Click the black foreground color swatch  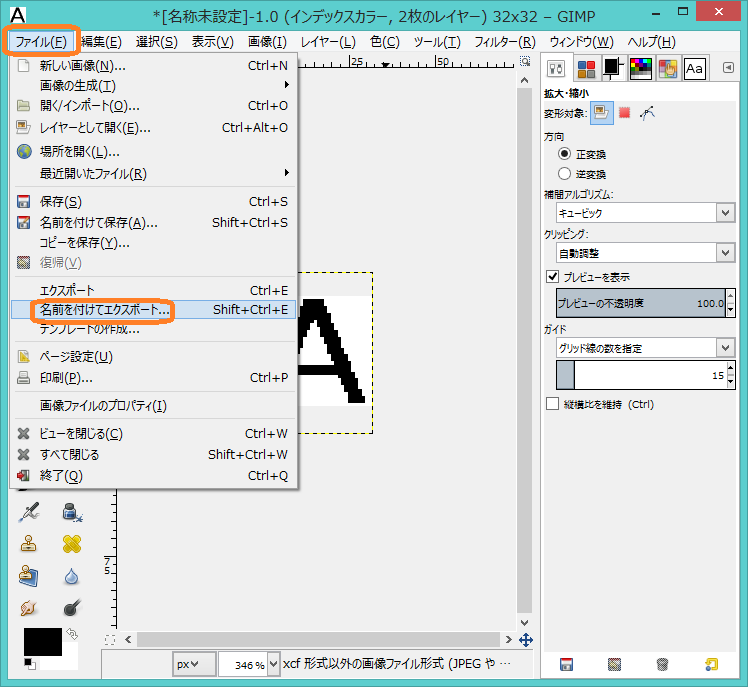click(42, 641)
